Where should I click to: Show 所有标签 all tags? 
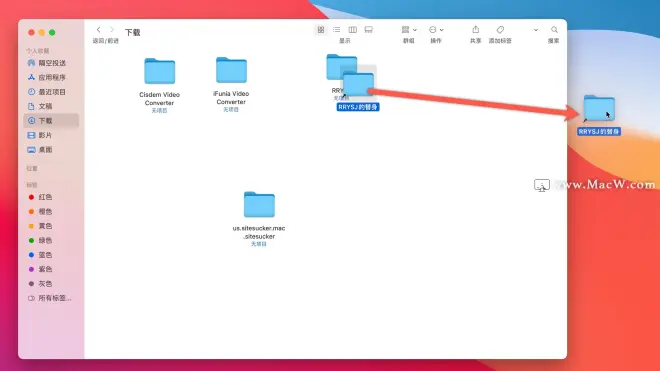[x=51, y=298]
